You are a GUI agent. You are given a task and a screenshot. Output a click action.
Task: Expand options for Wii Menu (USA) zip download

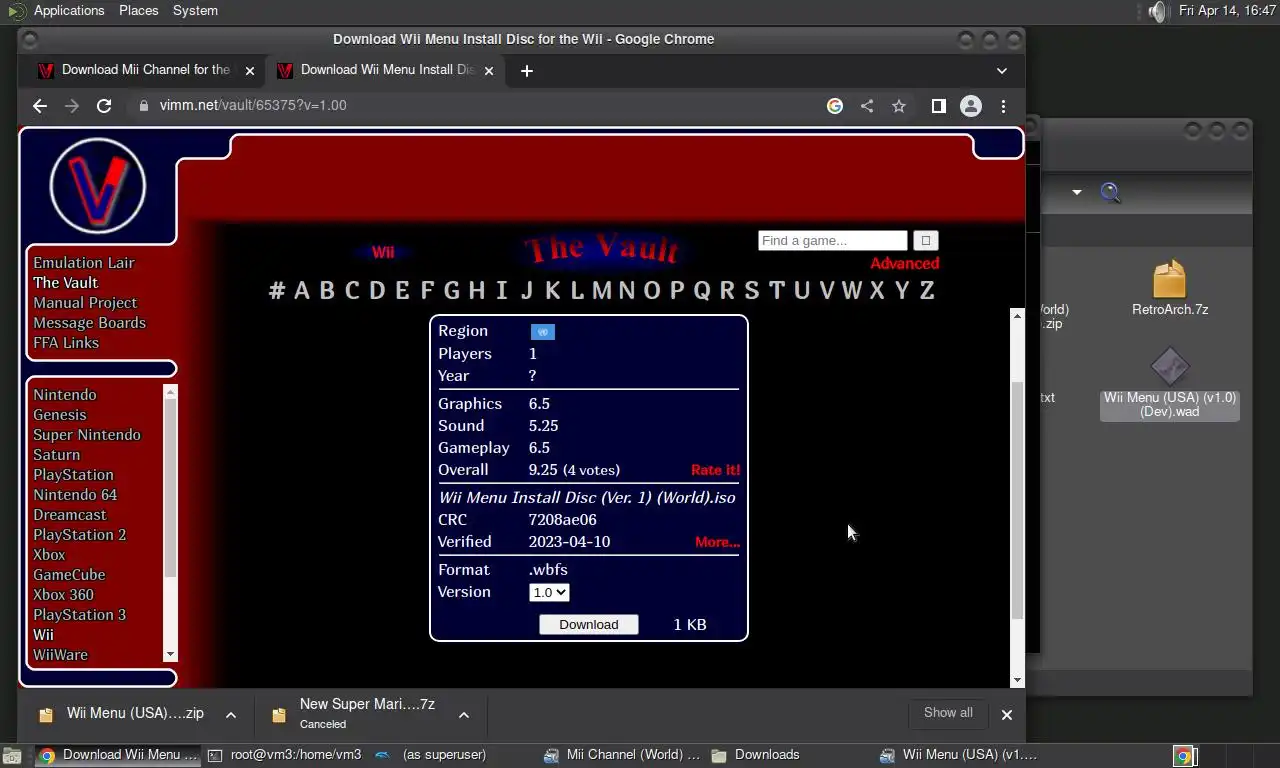coord(231,714)
